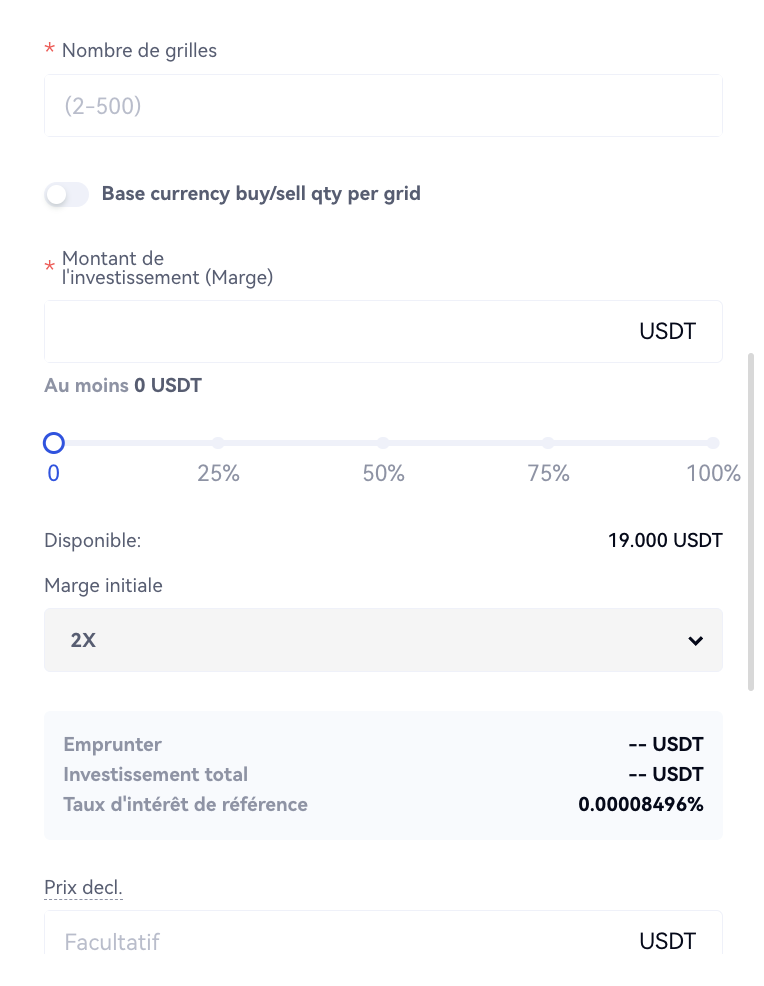Toggle Base currency buy/sell qty per grid
The image size is (764, 986).
coord(66,194)
